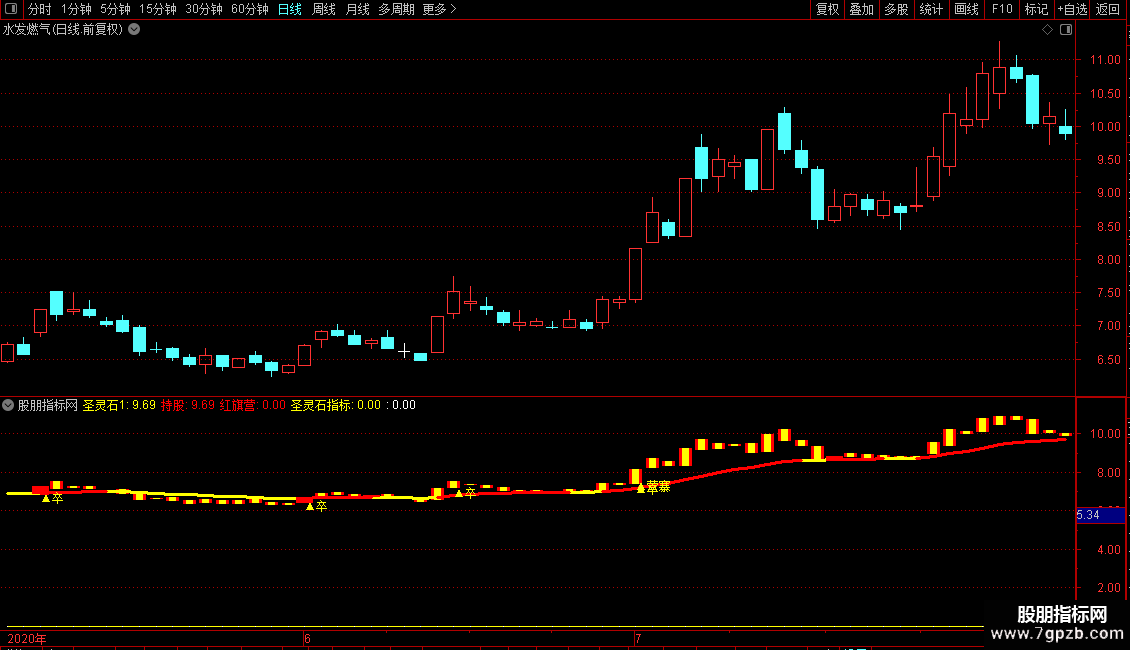The width and height of the screenshot is (1130, 650).
Task: Click the panel layout icon at top-left
Action: (11, 9)
